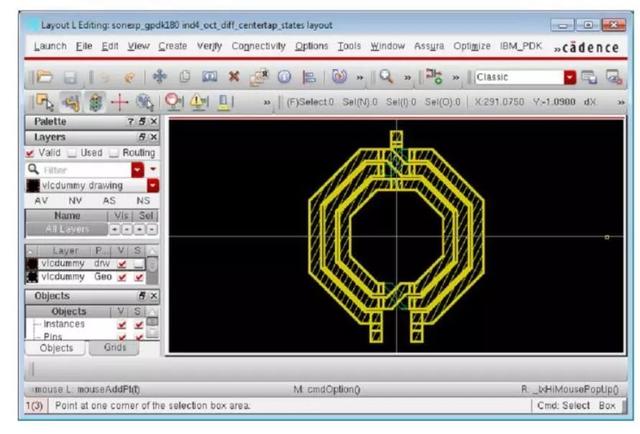
Task: Check the Used layers checkbox
Action: [72, 153]
